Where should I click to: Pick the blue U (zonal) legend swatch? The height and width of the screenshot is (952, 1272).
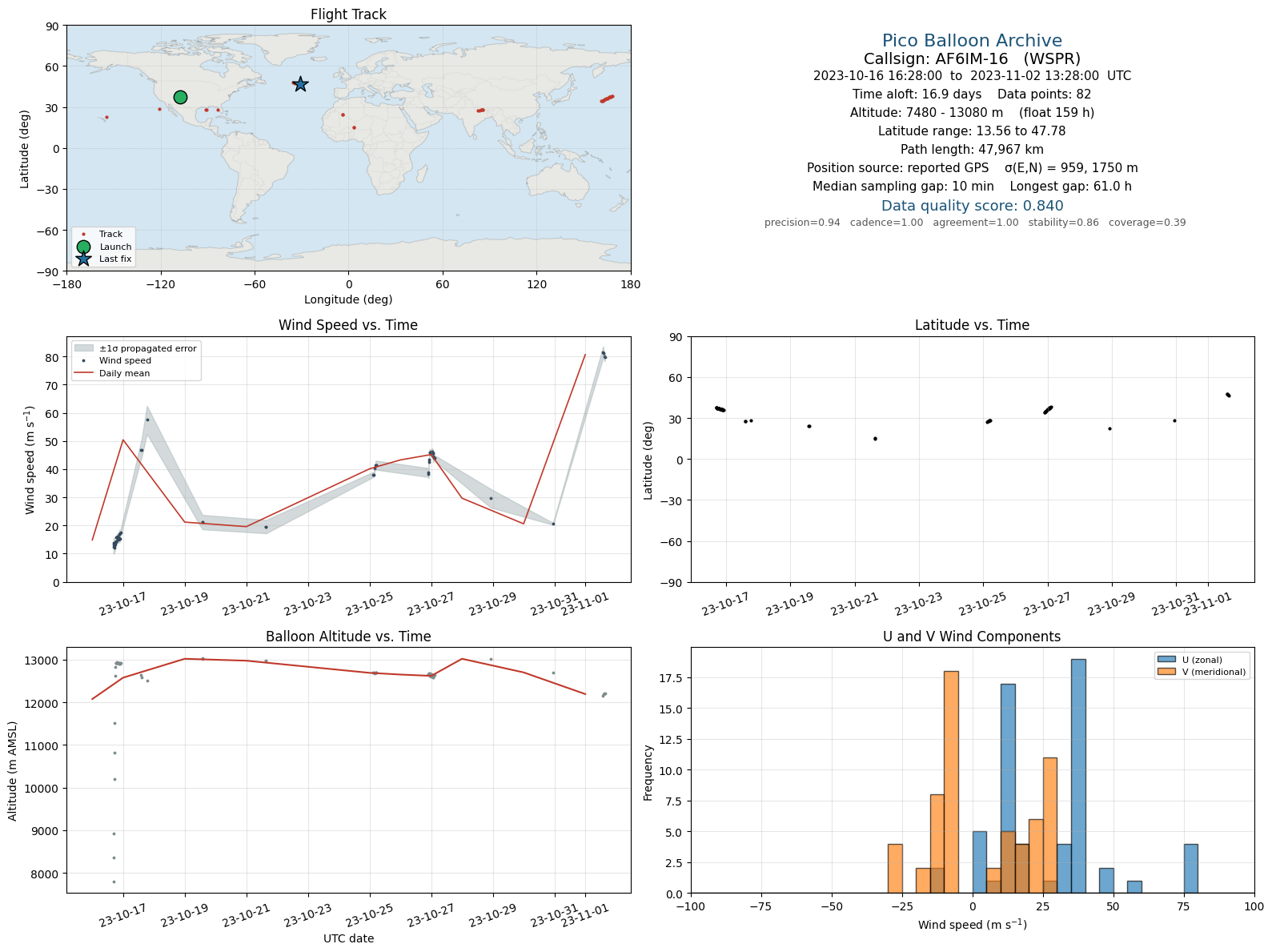pyautogui.click(x=1166, y=660)
